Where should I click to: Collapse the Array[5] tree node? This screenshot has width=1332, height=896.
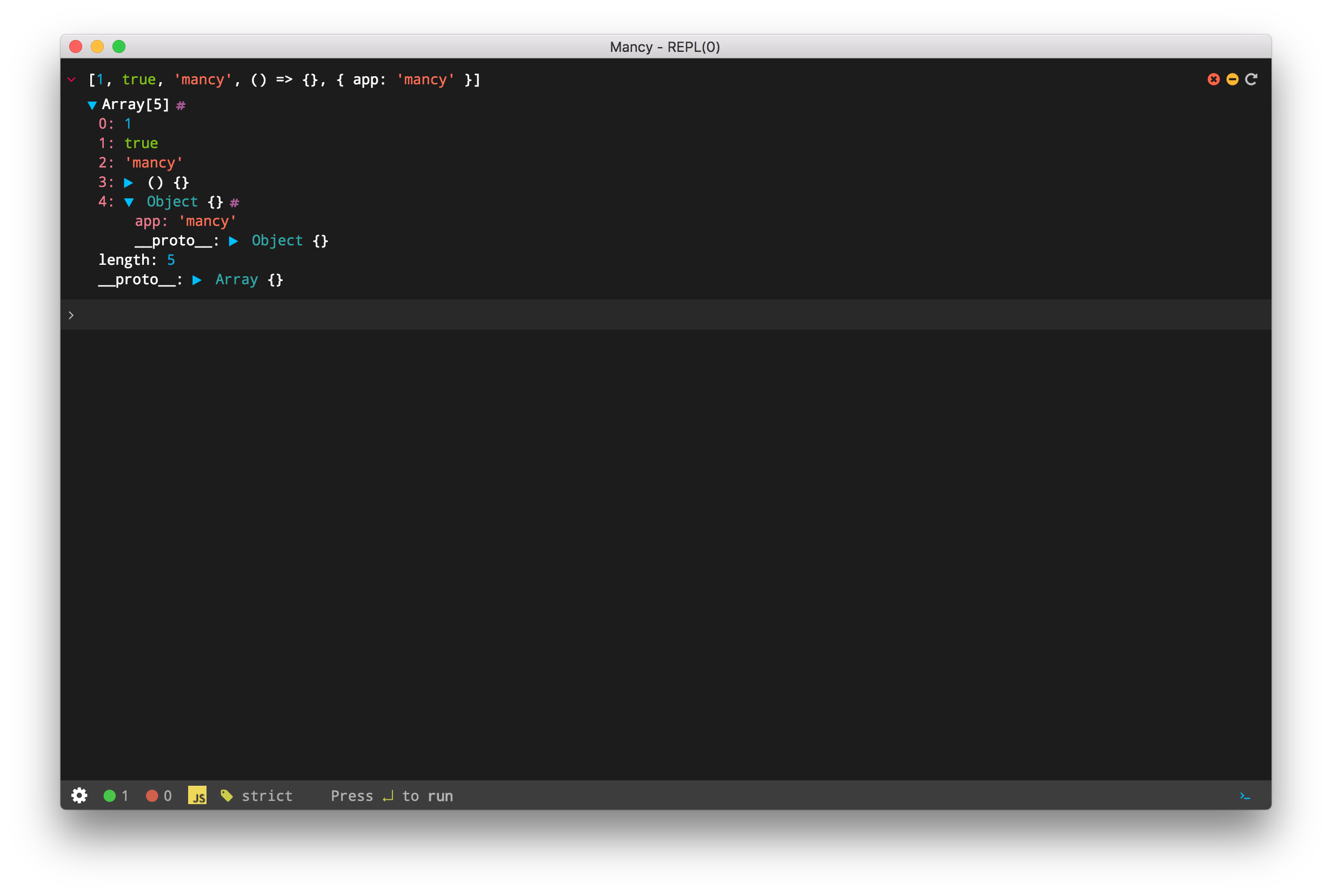tap(91, 106)
